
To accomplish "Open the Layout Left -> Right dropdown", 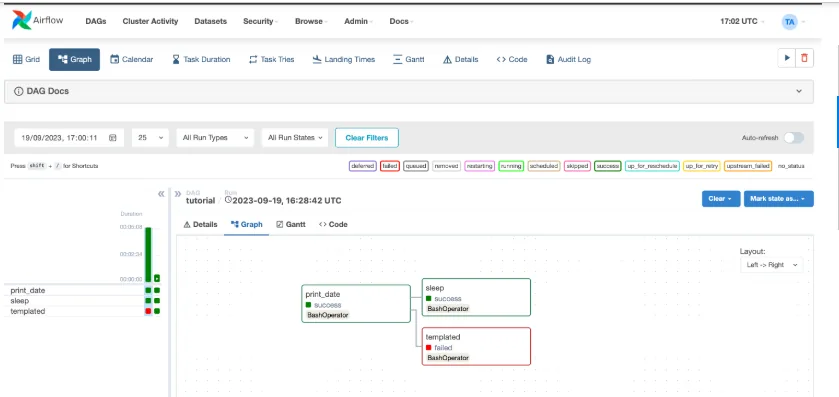I will coord(771,264).
